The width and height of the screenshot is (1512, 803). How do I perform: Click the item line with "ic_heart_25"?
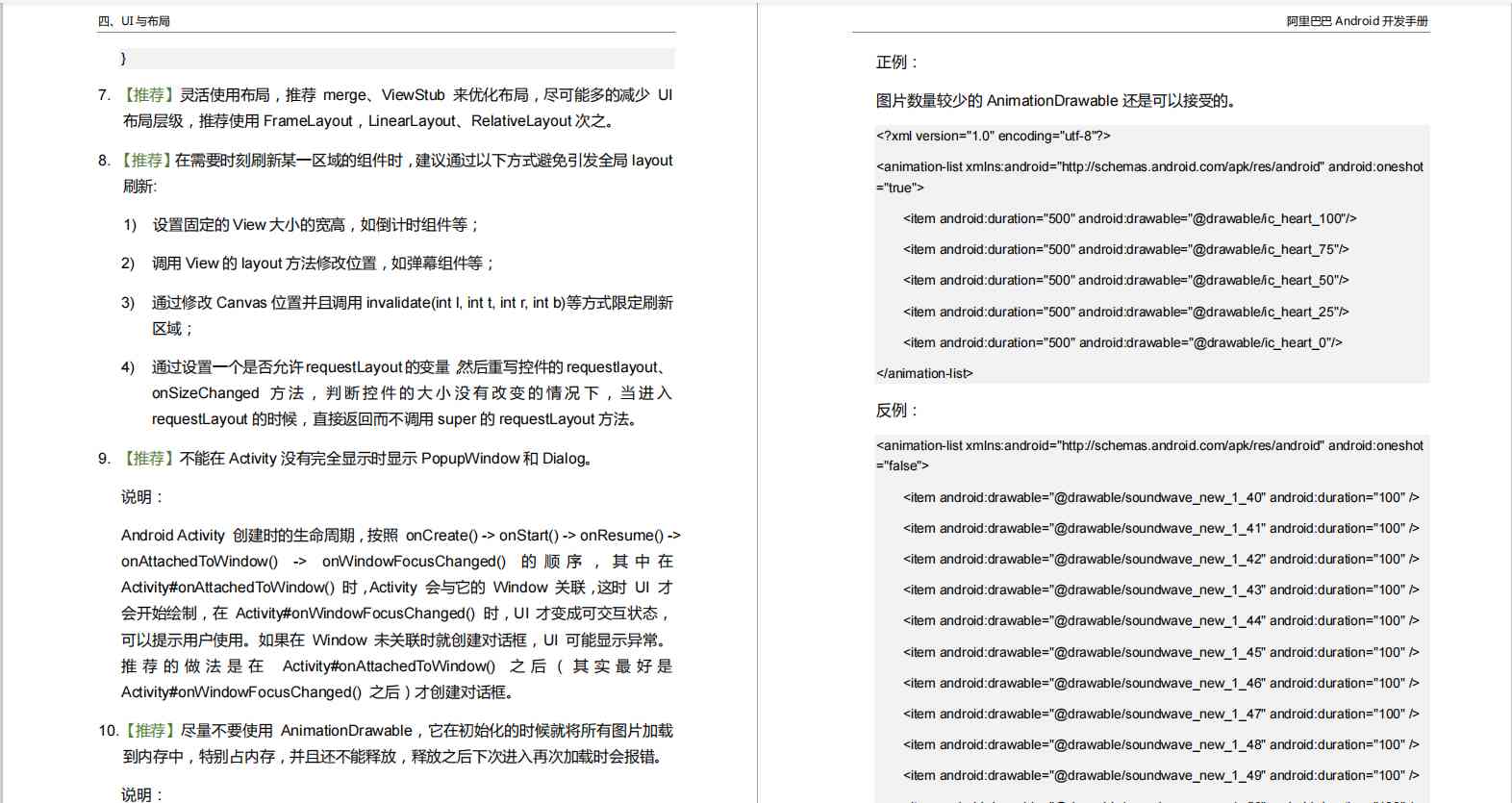coord(1126,312)
